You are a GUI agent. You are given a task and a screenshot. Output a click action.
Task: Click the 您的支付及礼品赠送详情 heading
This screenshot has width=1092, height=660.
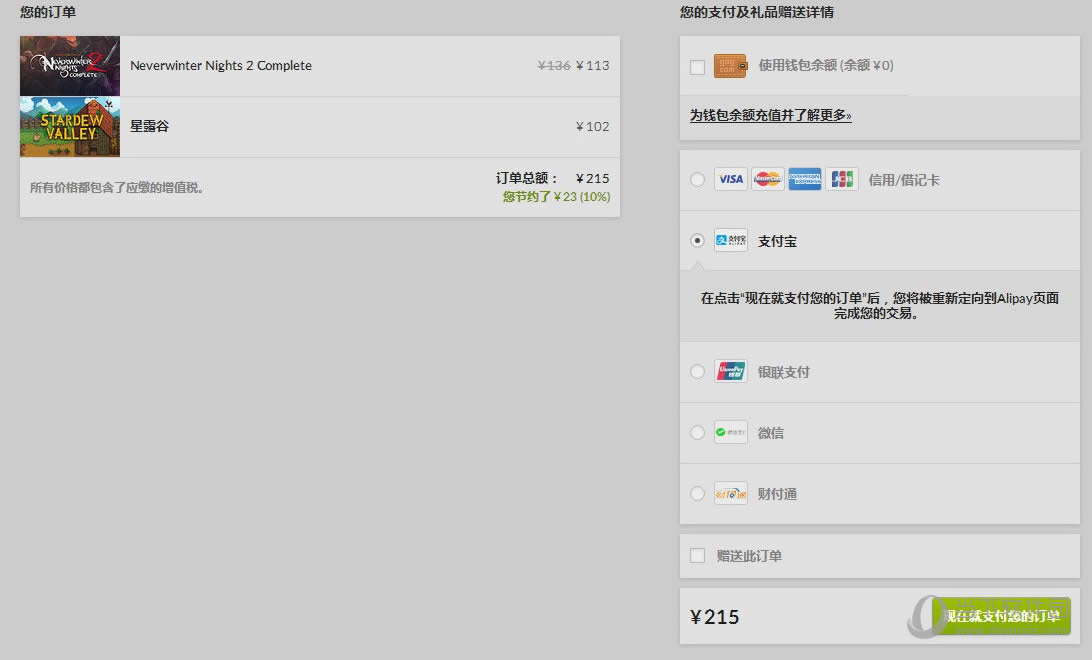757,12
